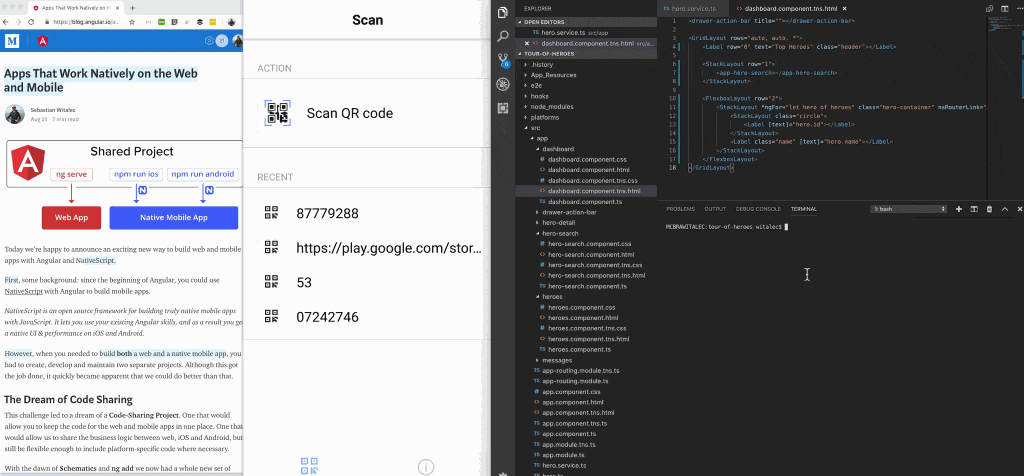The width and height of the screenshot is (1024, 476).
Task: Open recent scan 53
Action: (368, 283)
